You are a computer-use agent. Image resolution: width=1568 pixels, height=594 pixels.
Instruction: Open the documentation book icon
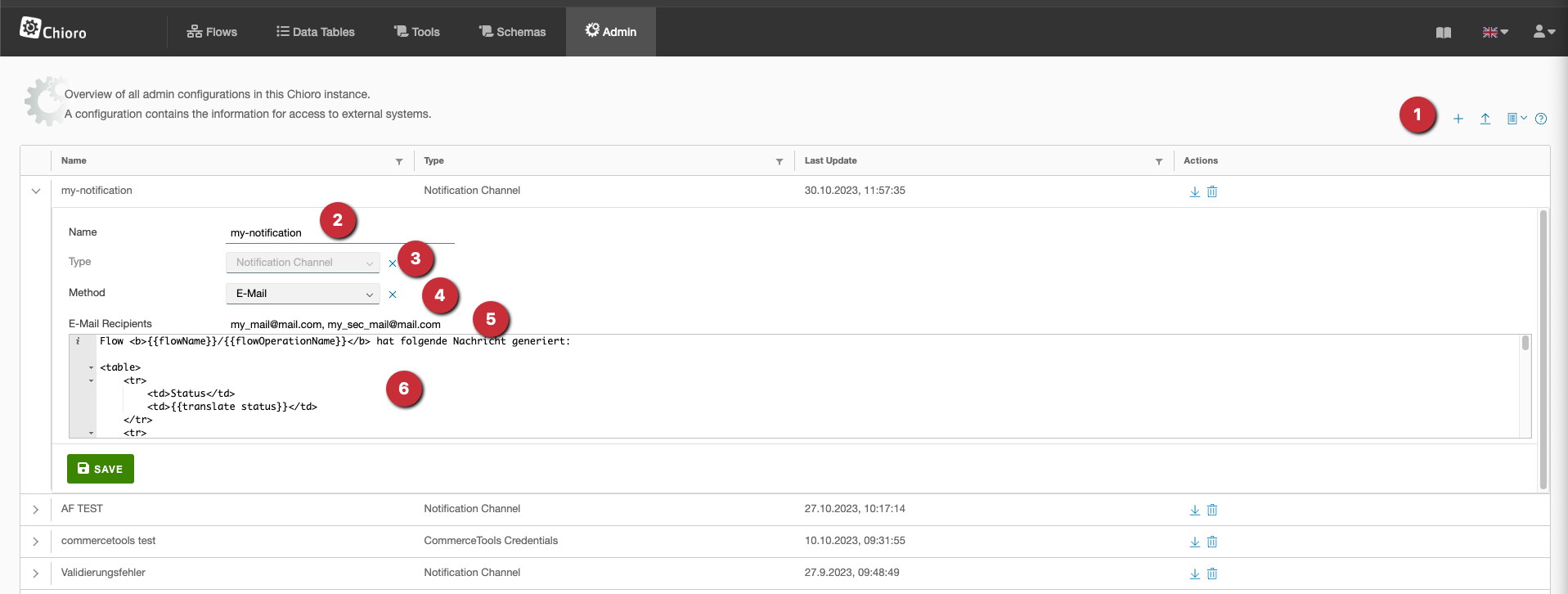pos(1444,33)
